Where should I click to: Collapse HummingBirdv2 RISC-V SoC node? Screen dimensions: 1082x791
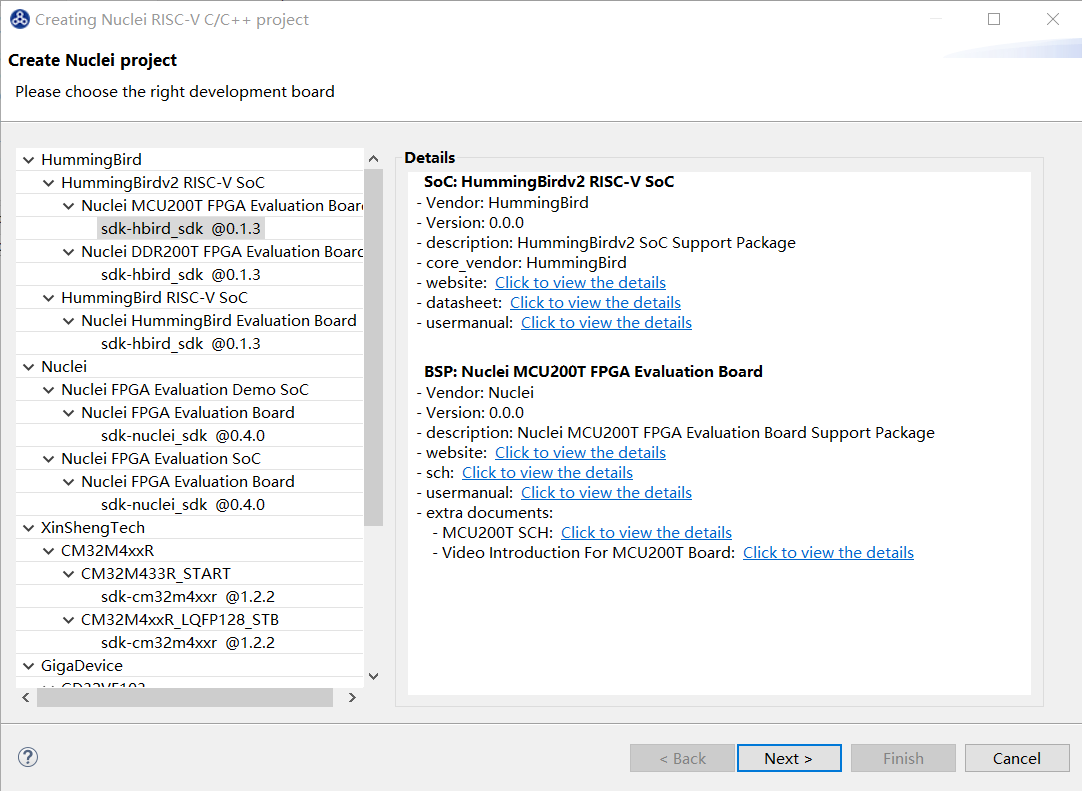(x=48, y=183)
